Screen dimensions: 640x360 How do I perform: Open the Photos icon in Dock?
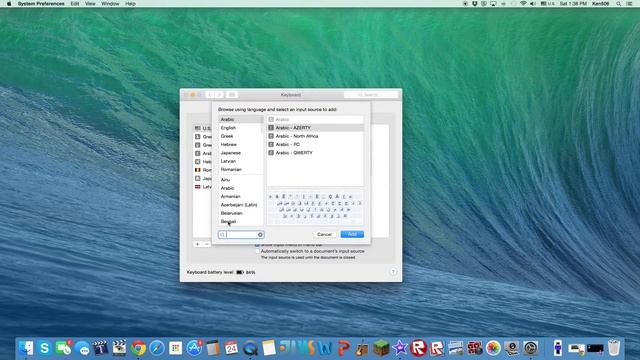click(x=493, y=348)
